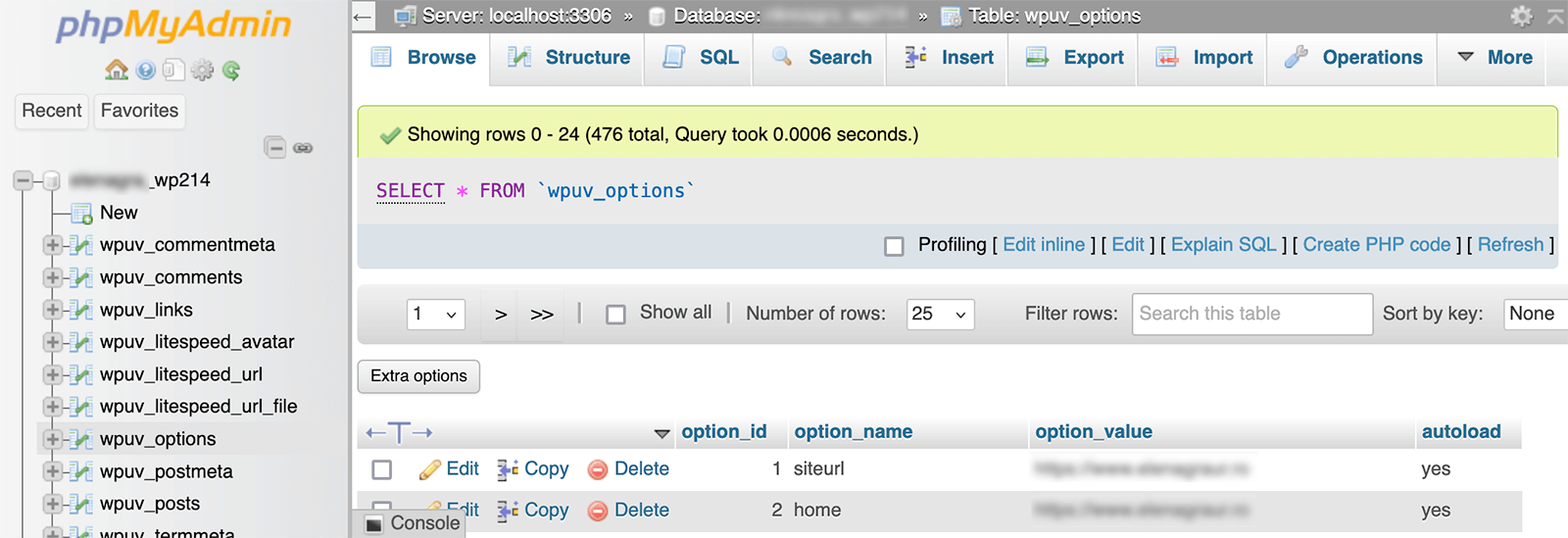Open the page number dropdown
Screen dimensions: 1568x538
[x=435, y=315]
